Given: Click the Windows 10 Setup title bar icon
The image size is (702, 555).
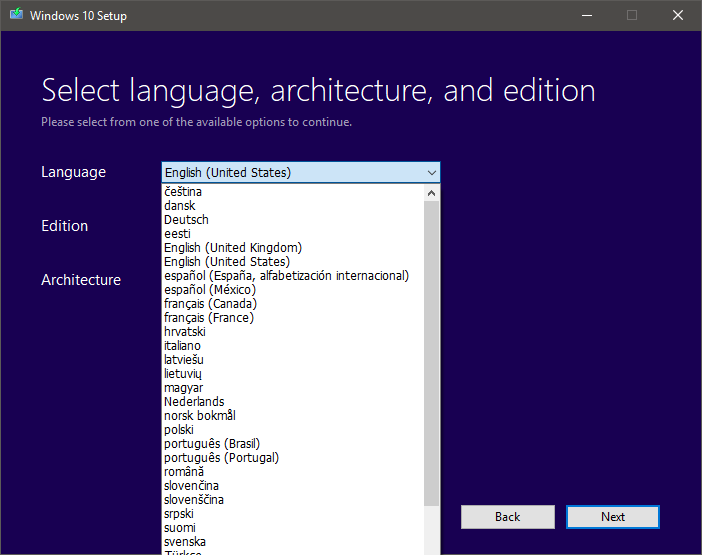Looking at the screenshot, I should 16,14.
